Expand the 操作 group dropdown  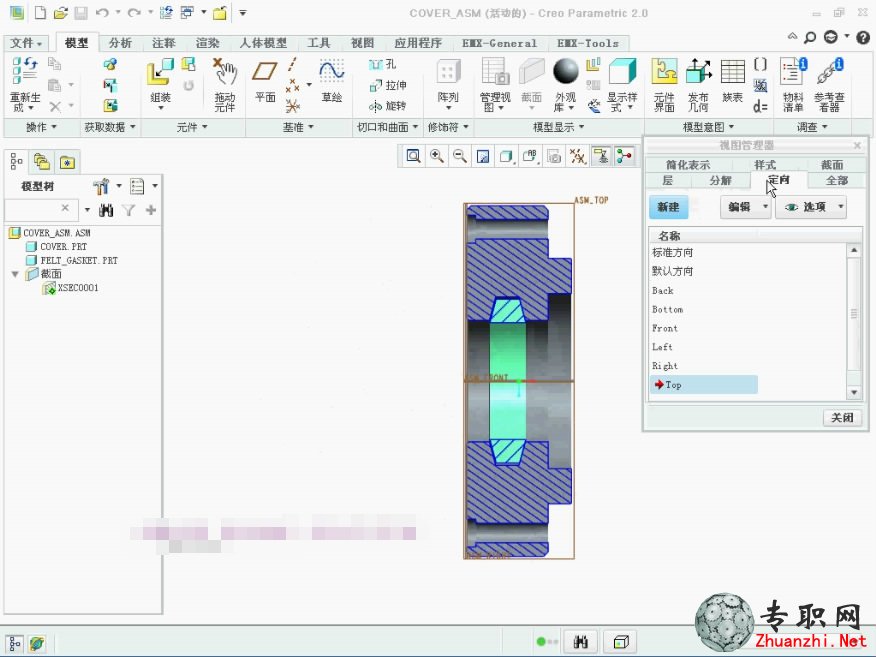(x=41, y=127)
